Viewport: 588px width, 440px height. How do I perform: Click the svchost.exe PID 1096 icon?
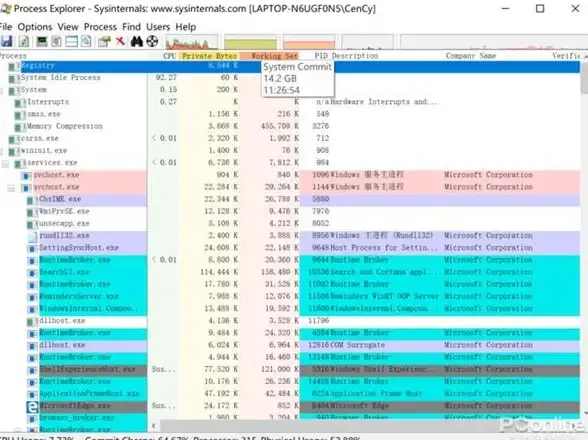coord(26,175)
